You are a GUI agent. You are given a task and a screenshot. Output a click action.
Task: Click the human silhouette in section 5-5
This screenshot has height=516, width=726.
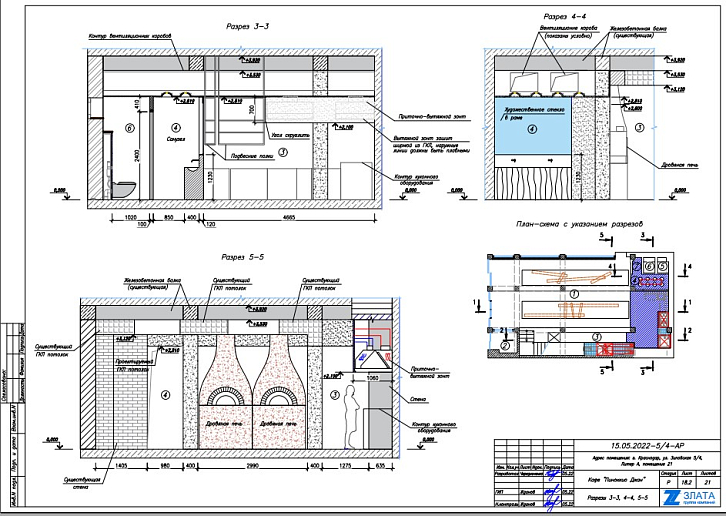point(351,411)
